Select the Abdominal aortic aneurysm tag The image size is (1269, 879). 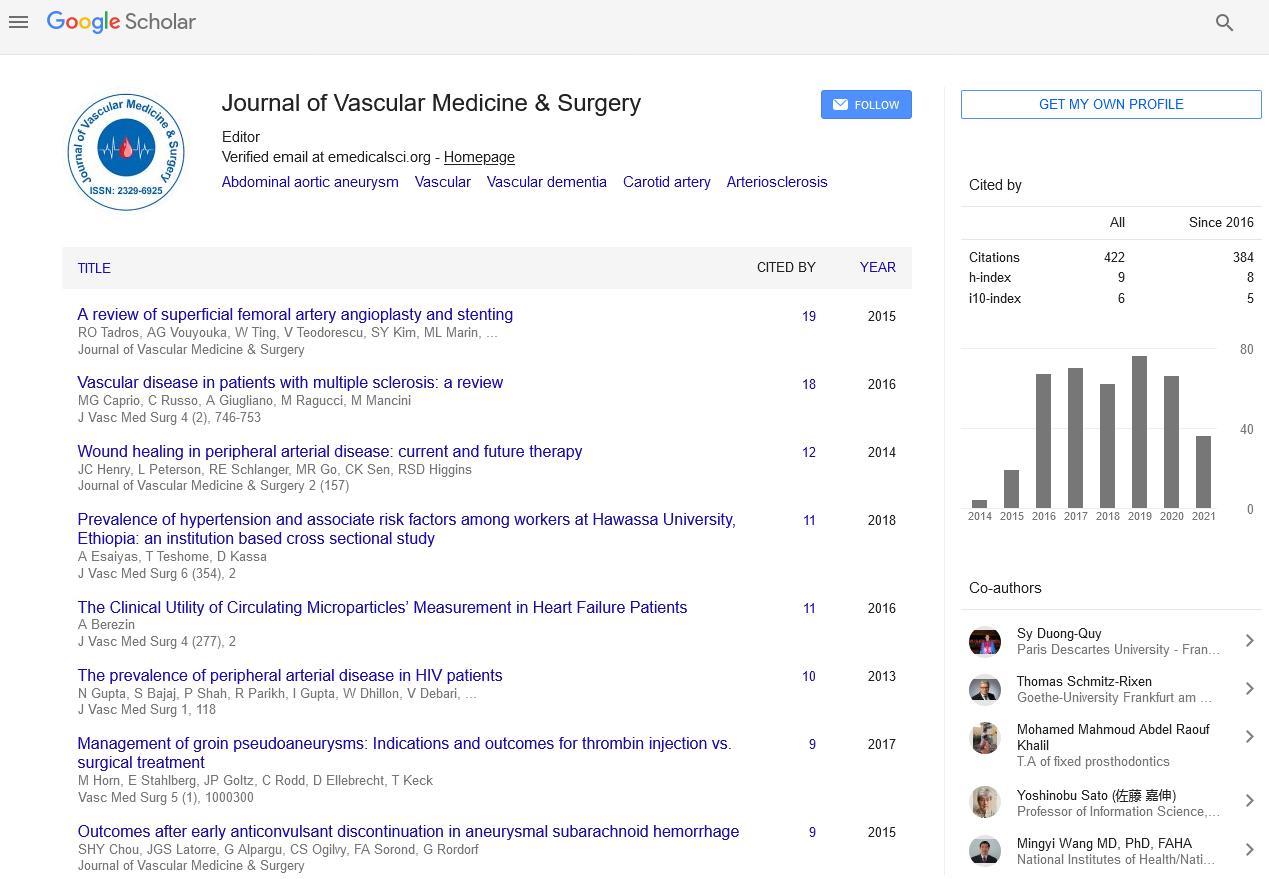310,182
